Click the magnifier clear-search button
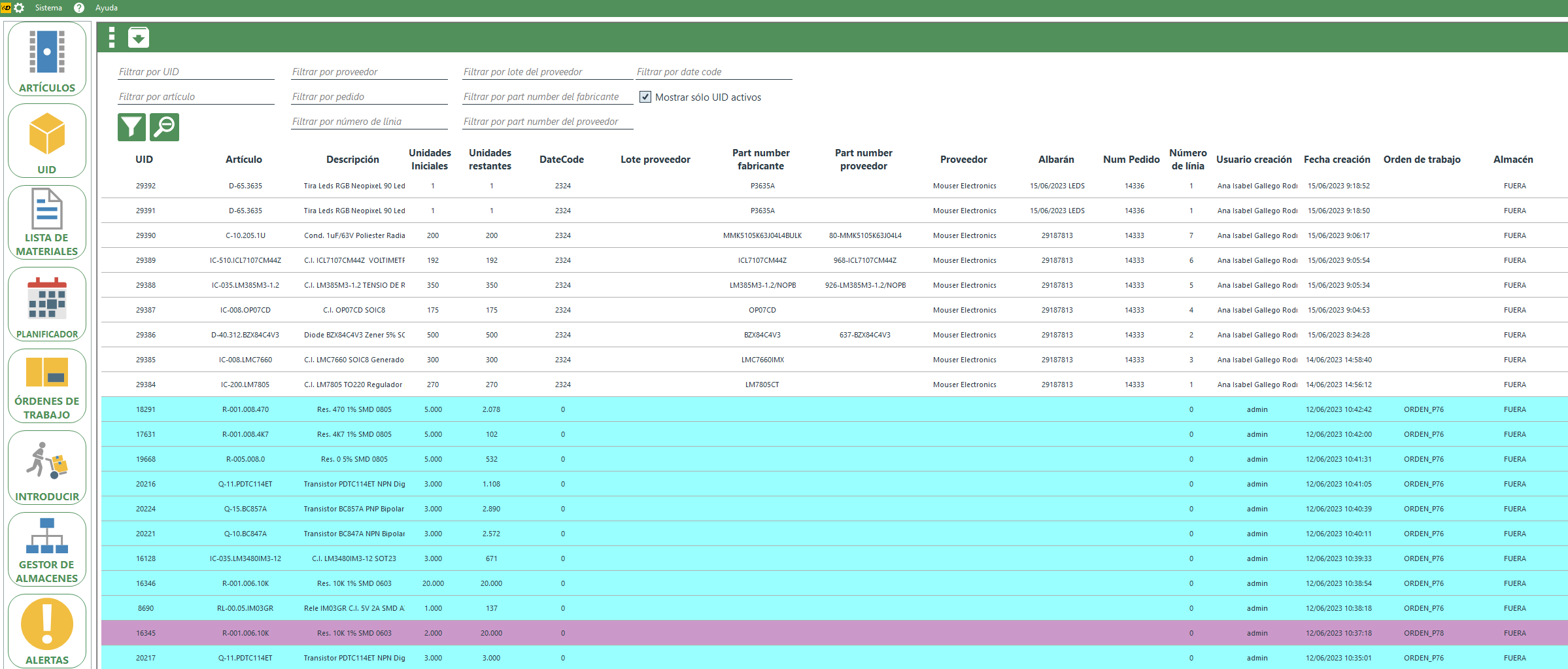Screen dimensions: 1568x669 tap(164, 127)
